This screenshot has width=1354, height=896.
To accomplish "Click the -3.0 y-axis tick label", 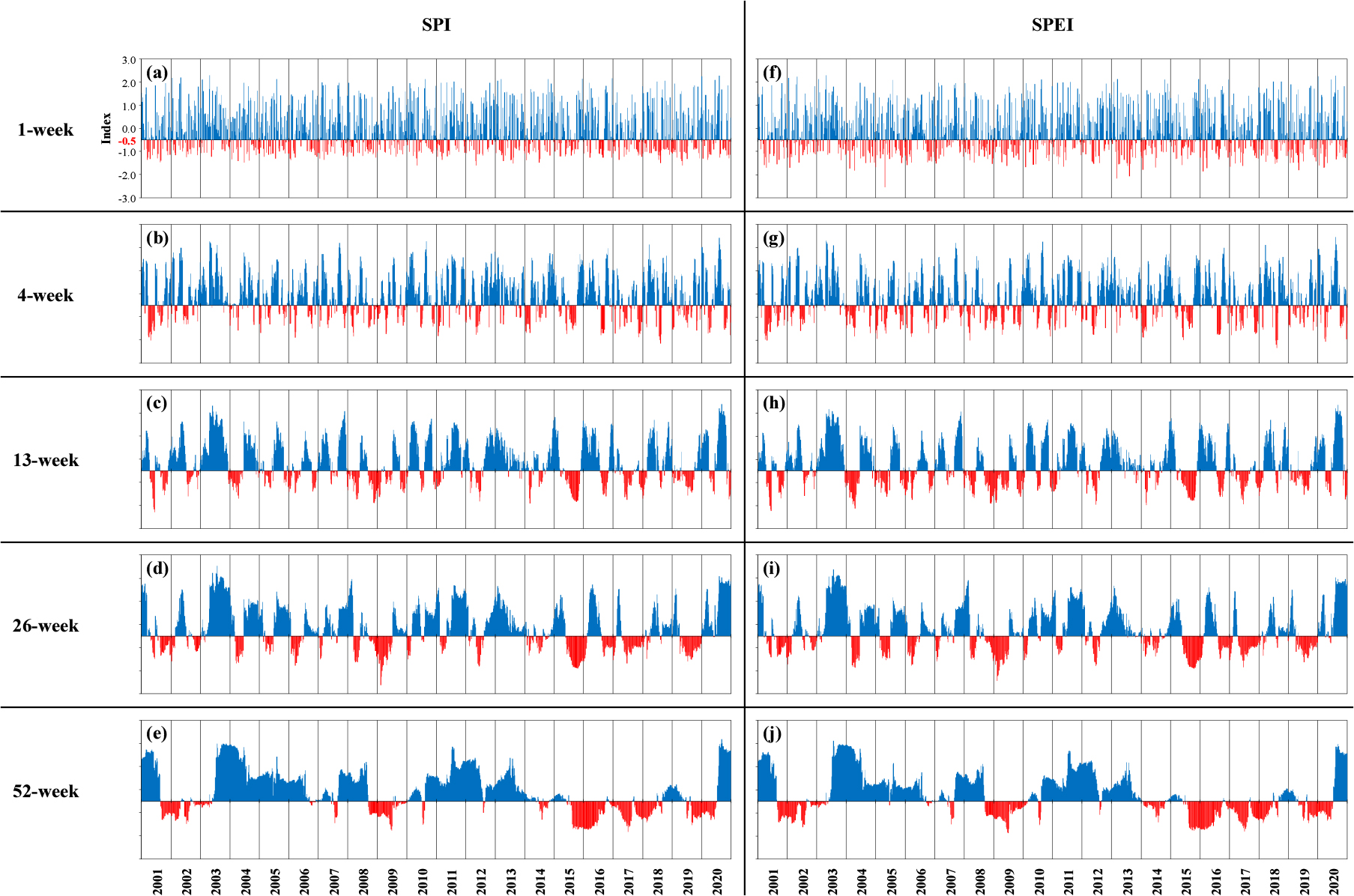I will tap(127, 199).
